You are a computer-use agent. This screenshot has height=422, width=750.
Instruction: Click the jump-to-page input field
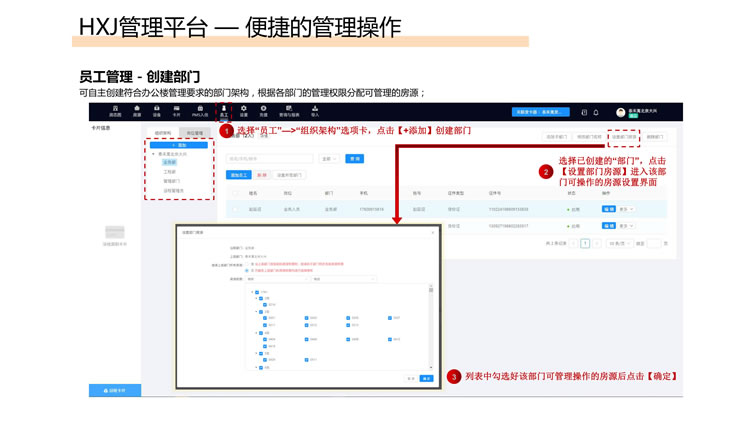pyautogui.click(x=654, y=244)
